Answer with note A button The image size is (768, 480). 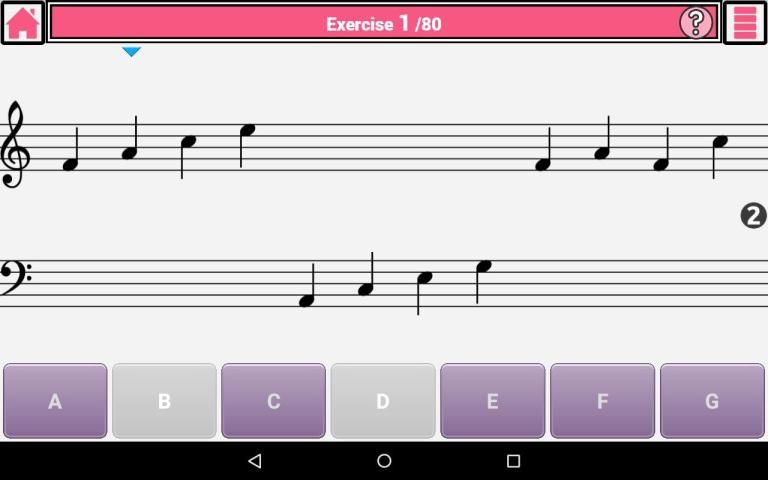click(x=55, y=401)
